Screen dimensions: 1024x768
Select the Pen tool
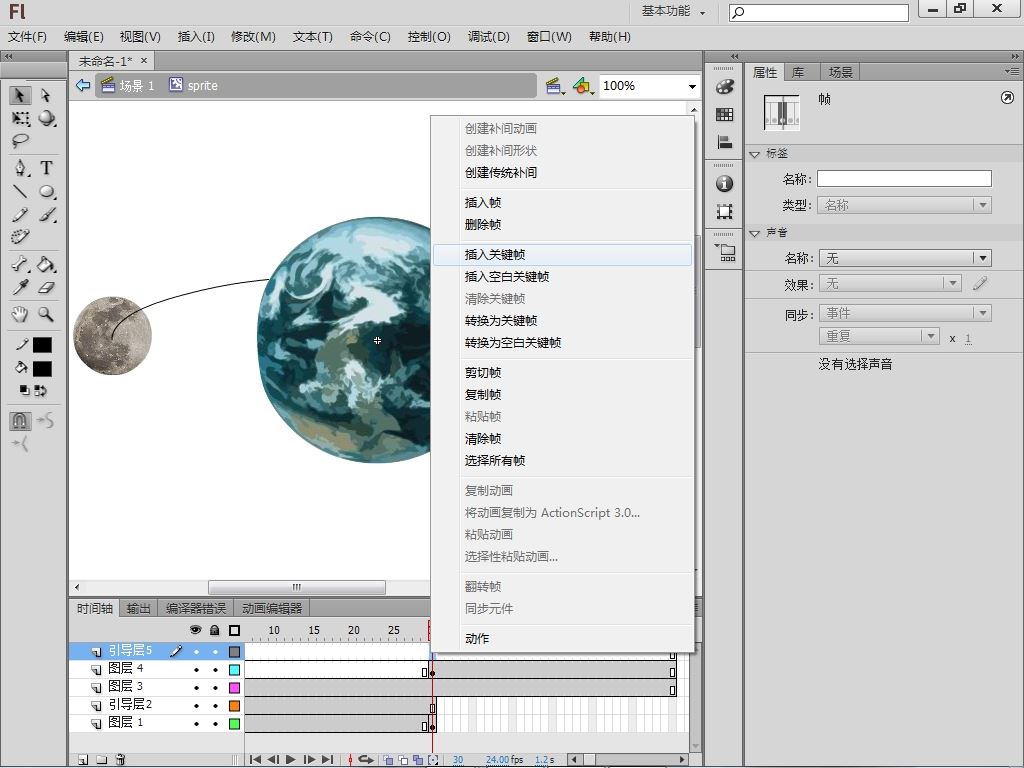(x=20, y=168)
